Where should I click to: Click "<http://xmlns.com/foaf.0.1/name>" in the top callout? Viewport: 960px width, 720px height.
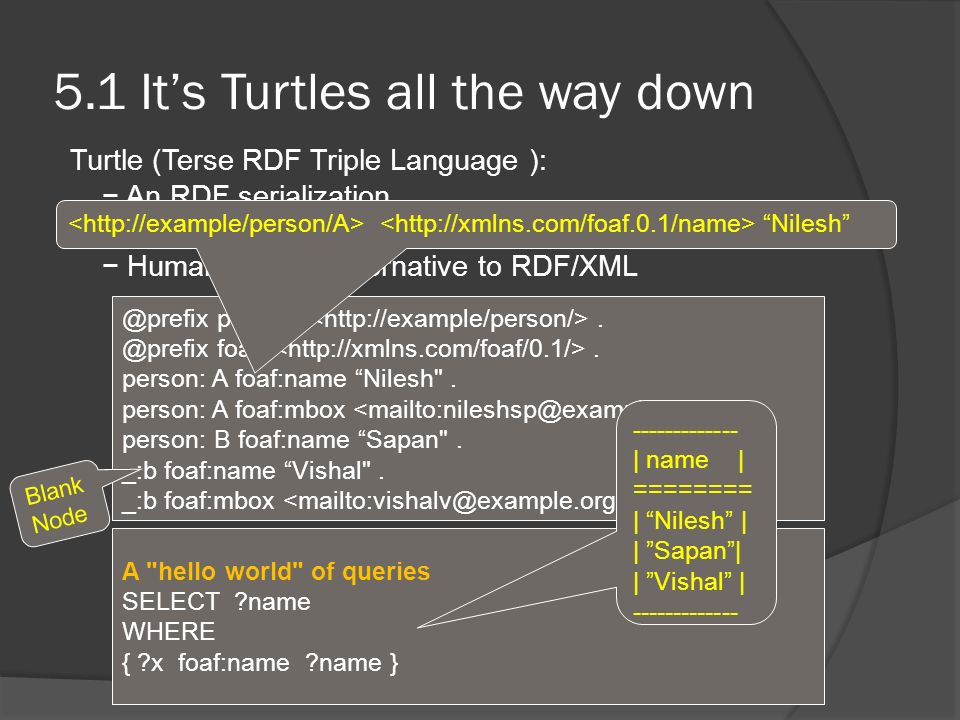click(567, 223)
